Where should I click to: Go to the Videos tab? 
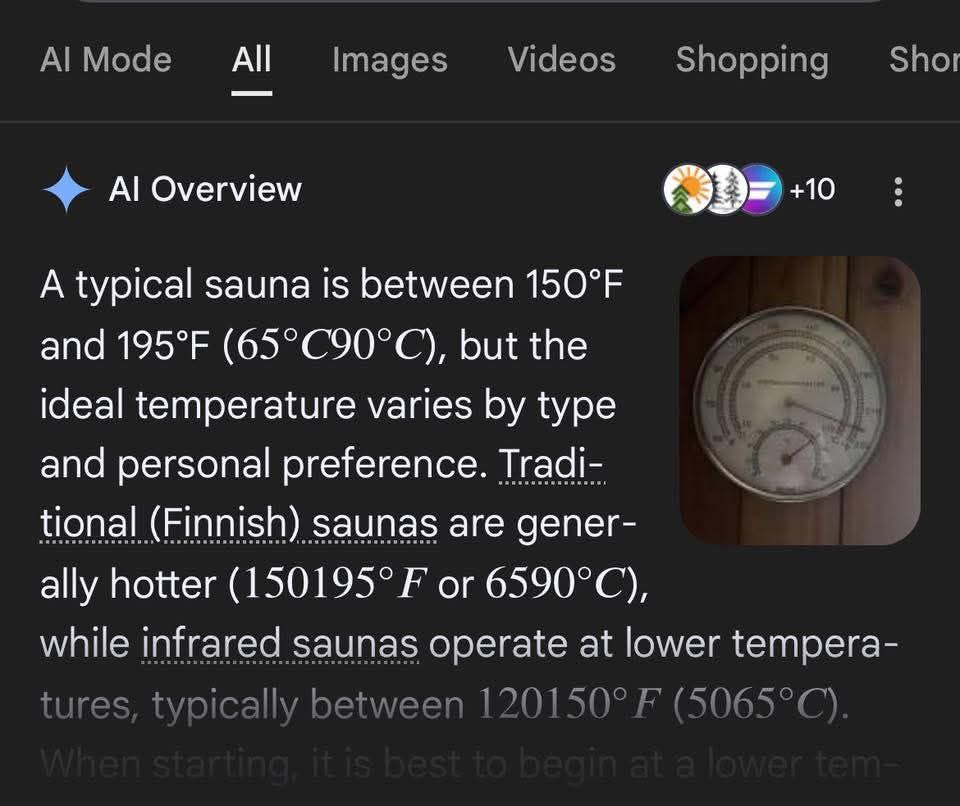point(562,60)
